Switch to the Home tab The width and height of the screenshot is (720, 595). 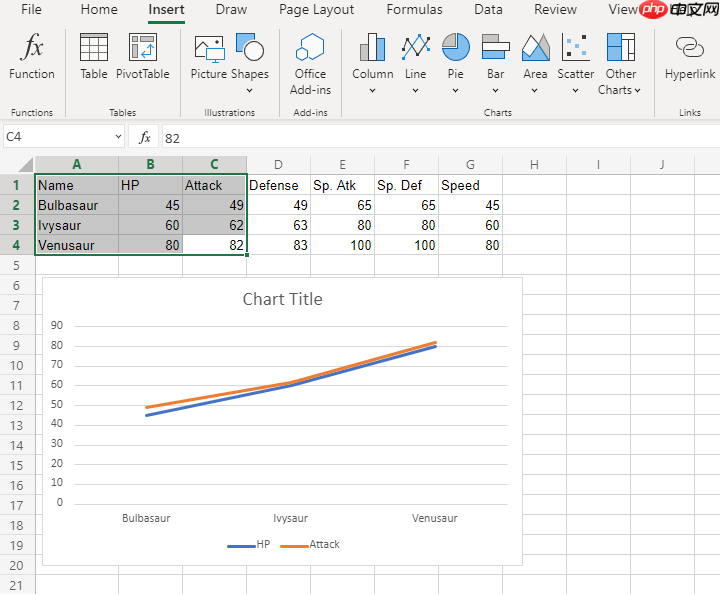click(x=99, y=9)
